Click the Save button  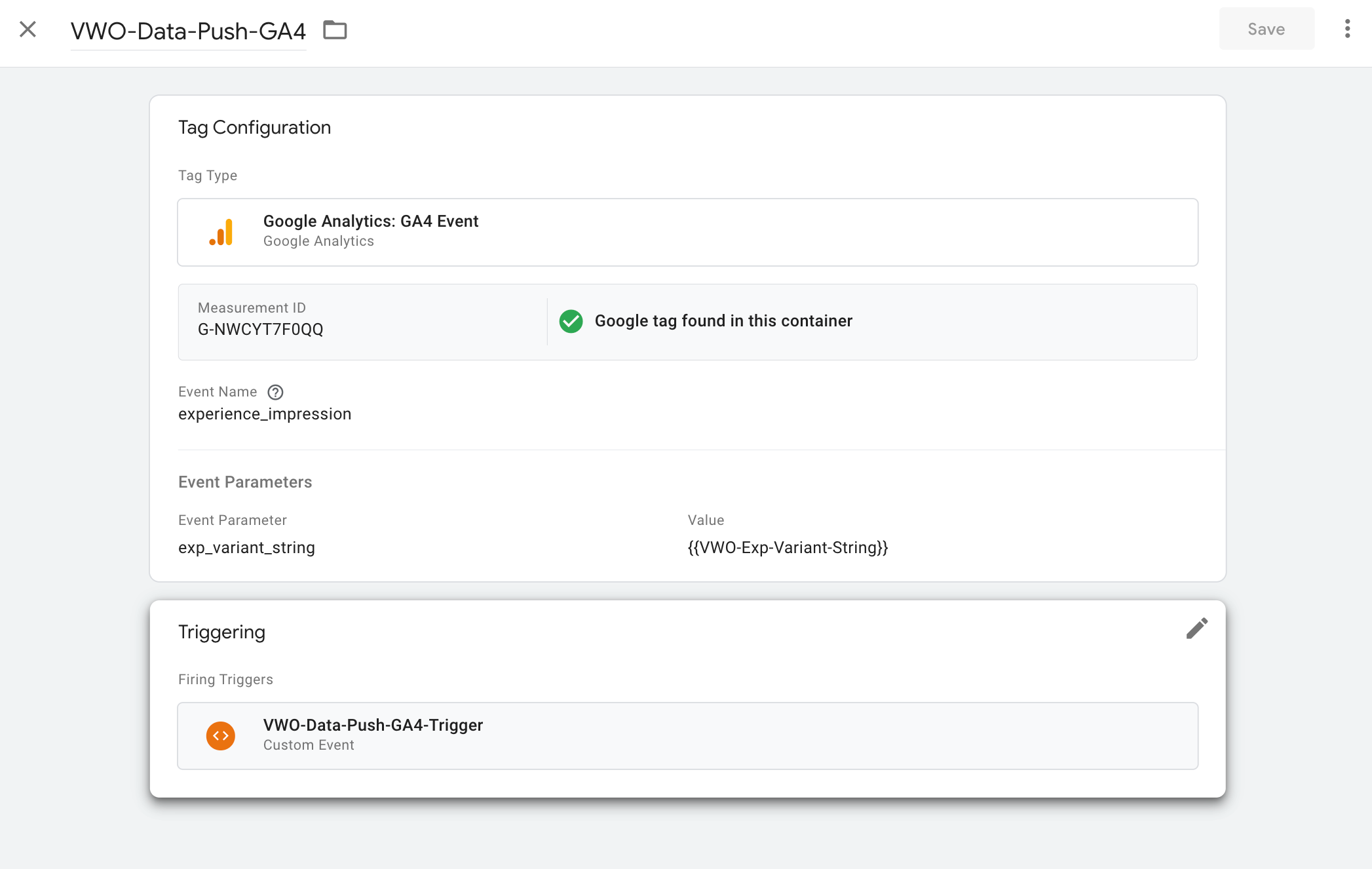1266,29
